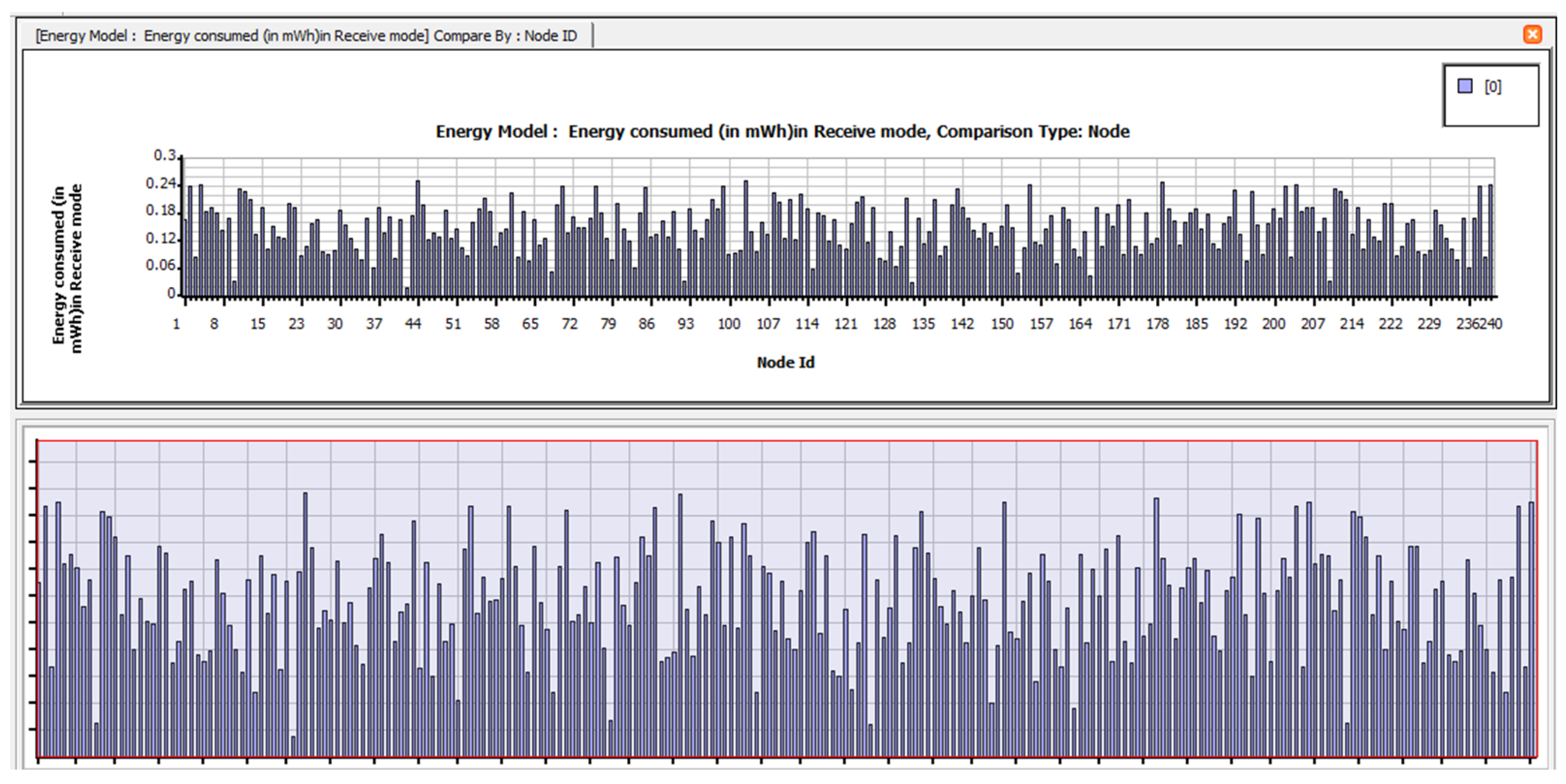Click the 0.24 y-axis tick label
This screenshot has width=1566, height=784.
(160, 184)
